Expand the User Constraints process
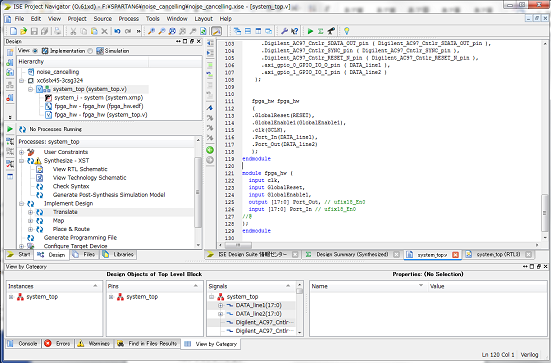This screenshot has width=551, height=363. (22, 152)
